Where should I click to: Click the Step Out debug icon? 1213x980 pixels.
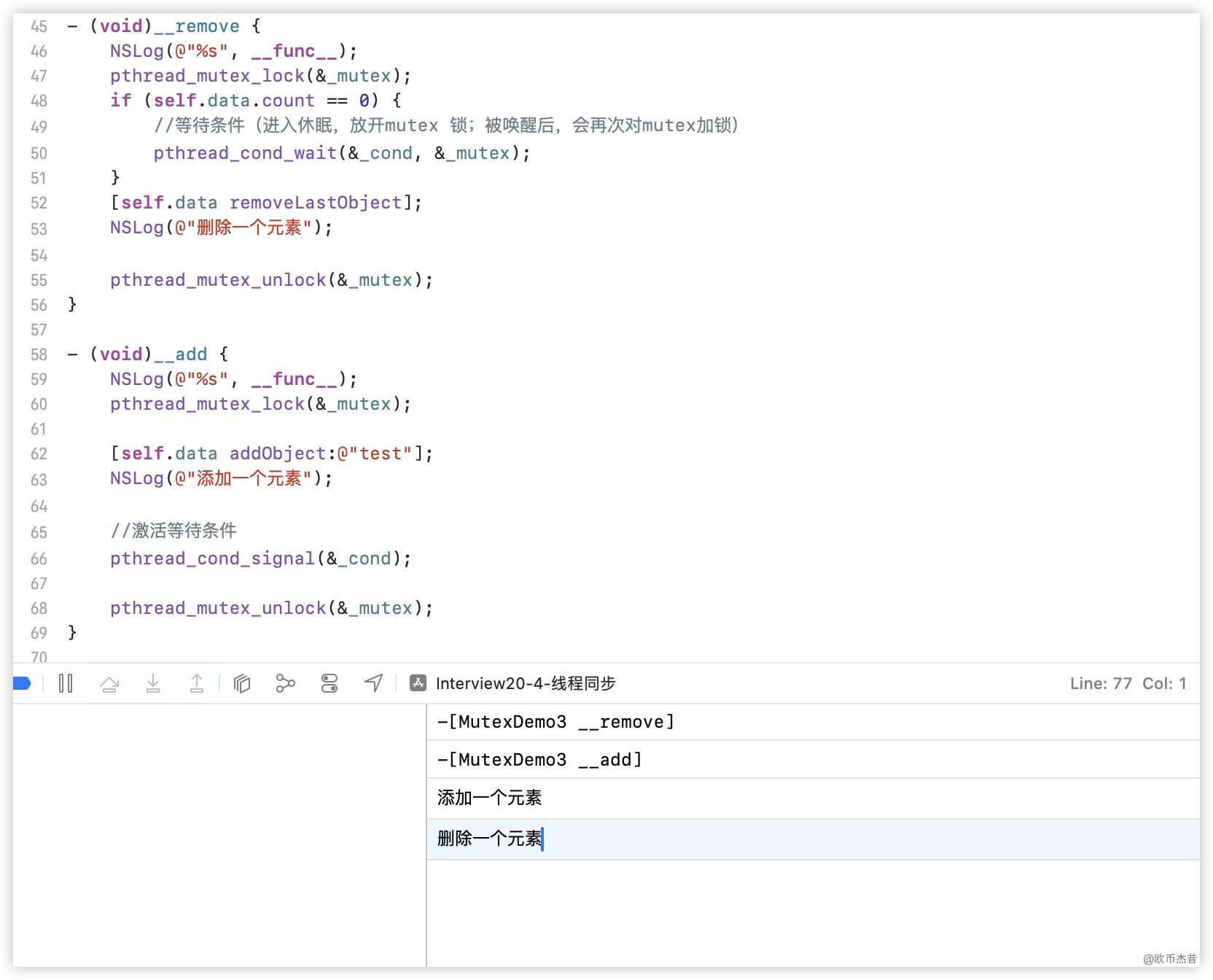point(197,683)
